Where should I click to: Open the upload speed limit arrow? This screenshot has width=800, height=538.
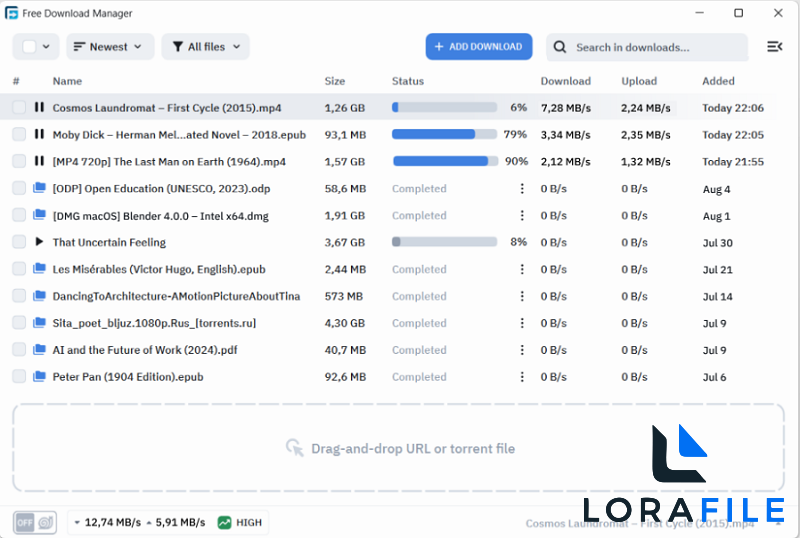pos(149,523)
